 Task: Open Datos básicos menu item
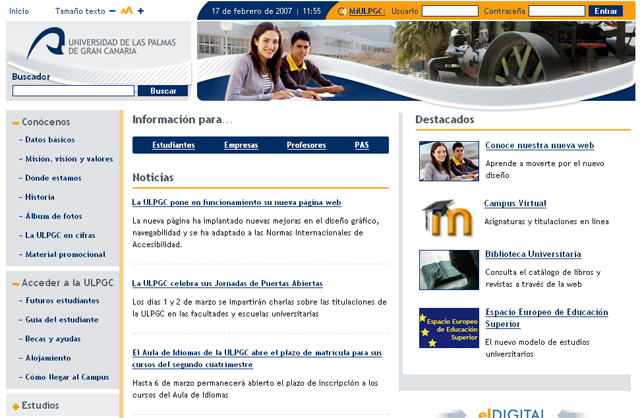[x=50, y=140]
